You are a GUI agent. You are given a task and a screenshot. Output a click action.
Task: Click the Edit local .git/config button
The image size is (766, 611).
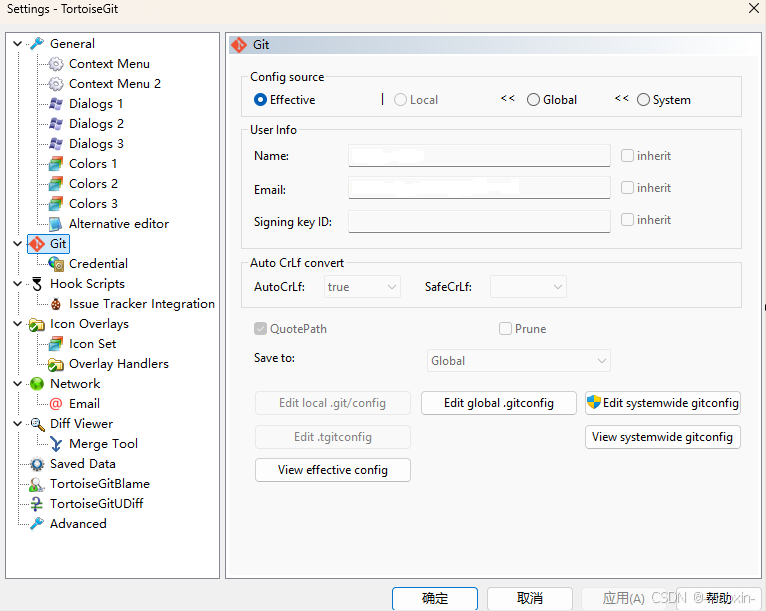coord(333,403)
